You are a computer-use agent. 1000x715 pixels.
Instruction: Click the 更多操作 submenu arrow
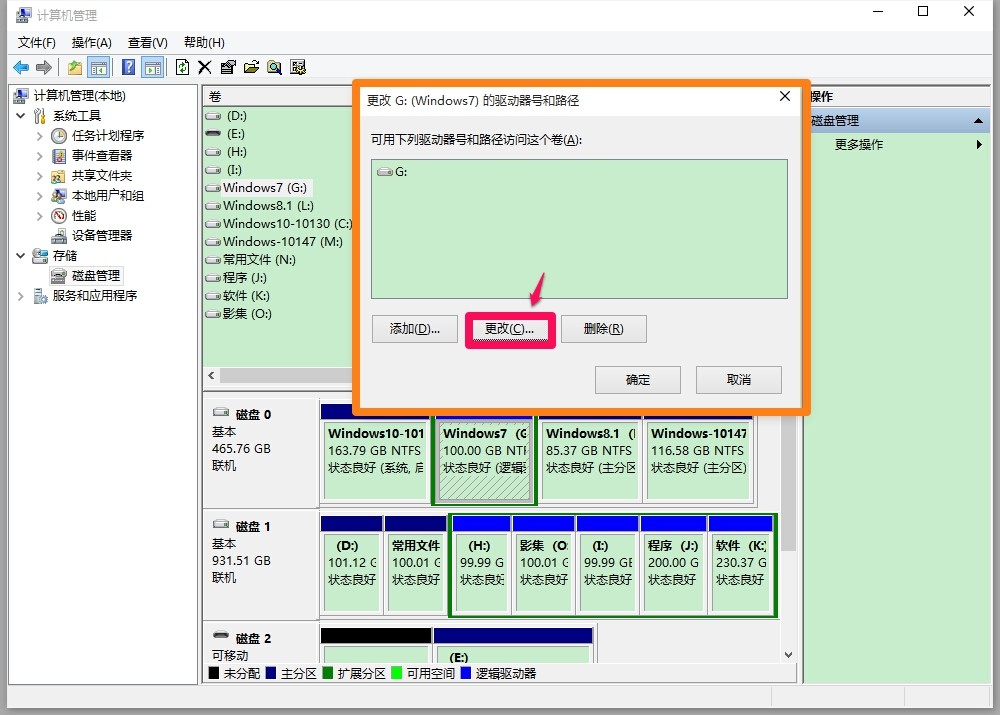click(979, 145)
